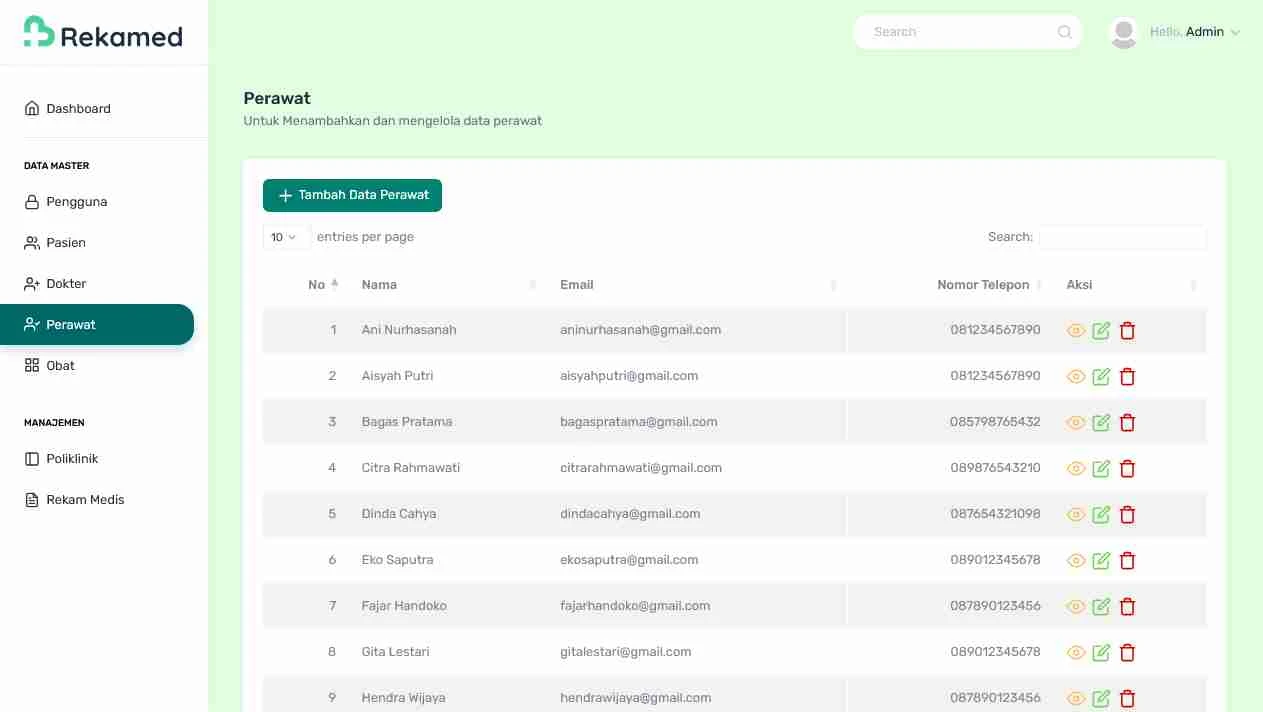Viewport: 1263px width, 712px height.
Task: Click email citrarahmawati@gmail.com
Action: coord(641,468)
